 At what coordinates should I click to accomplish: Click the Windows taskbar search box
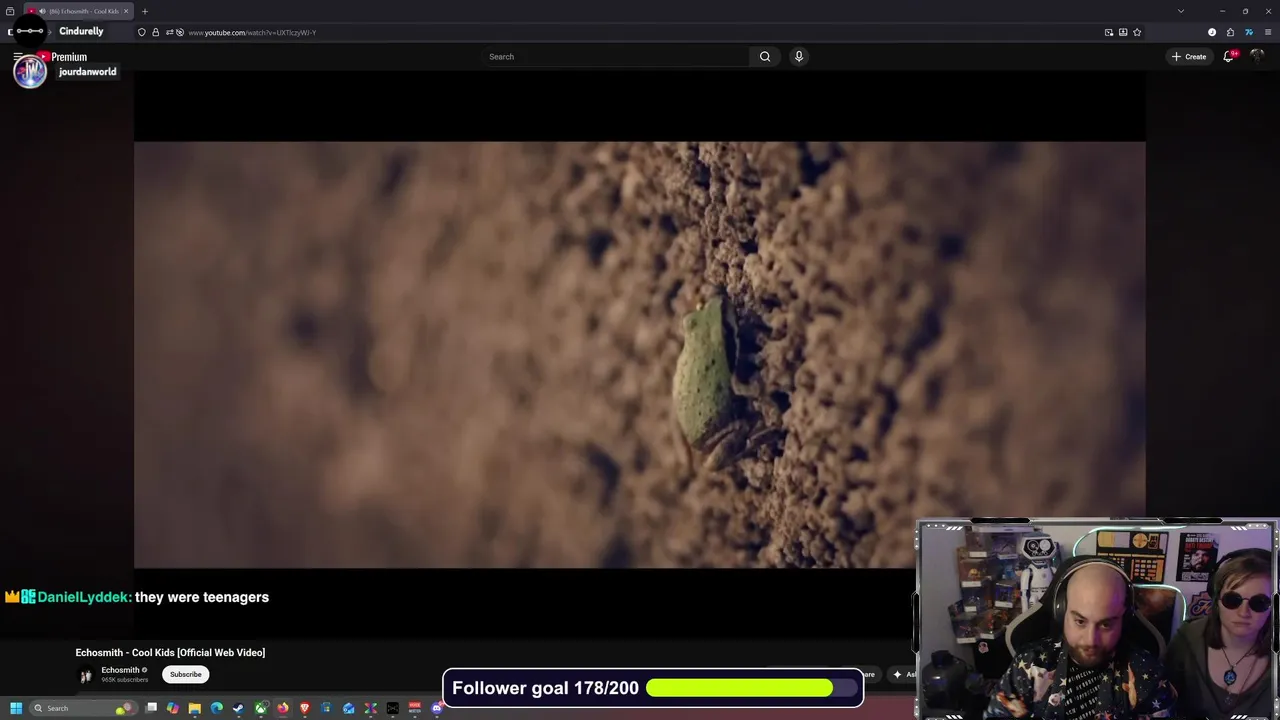83,708
